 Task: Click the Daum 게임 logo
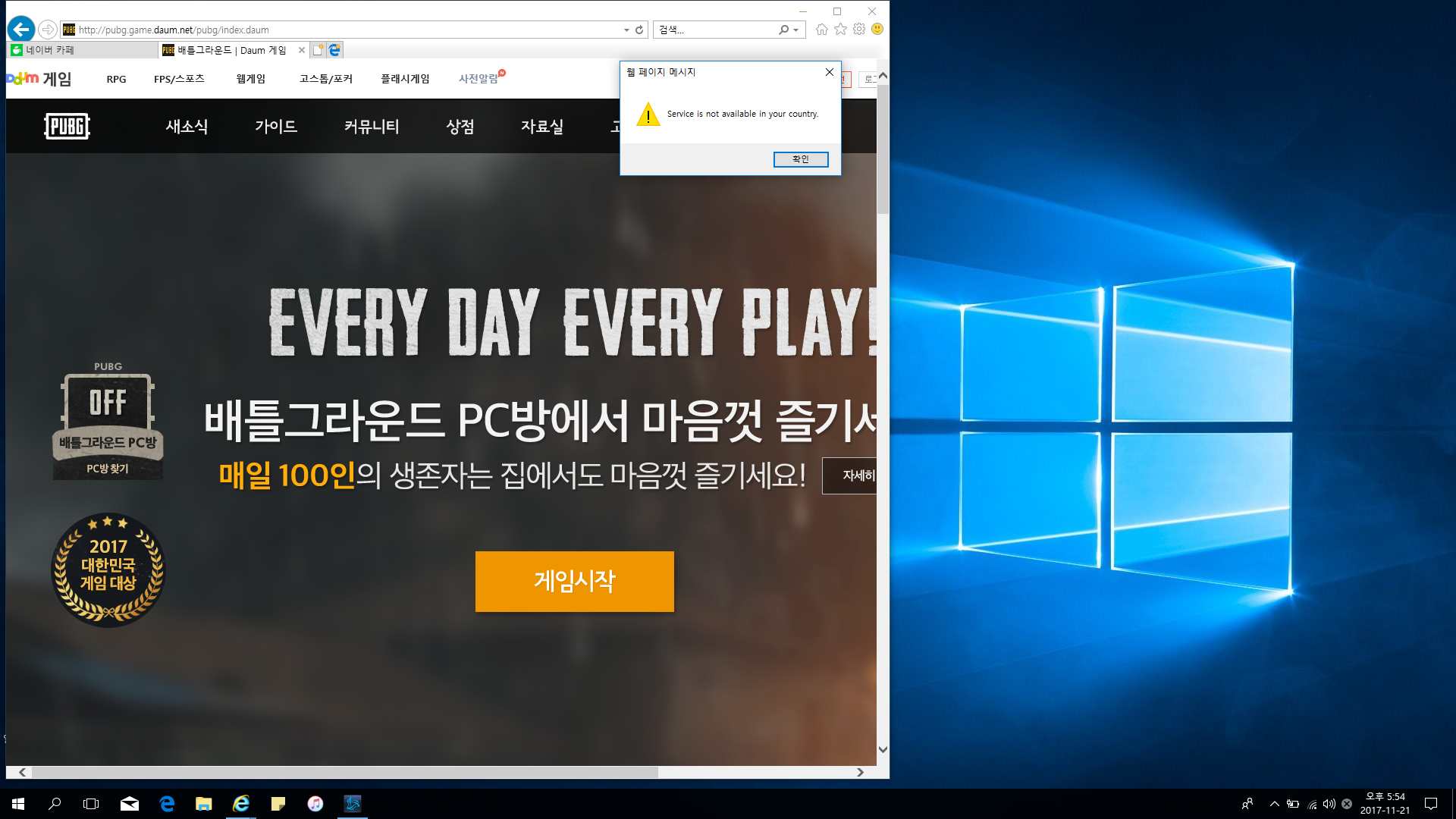tap(39, 79)
